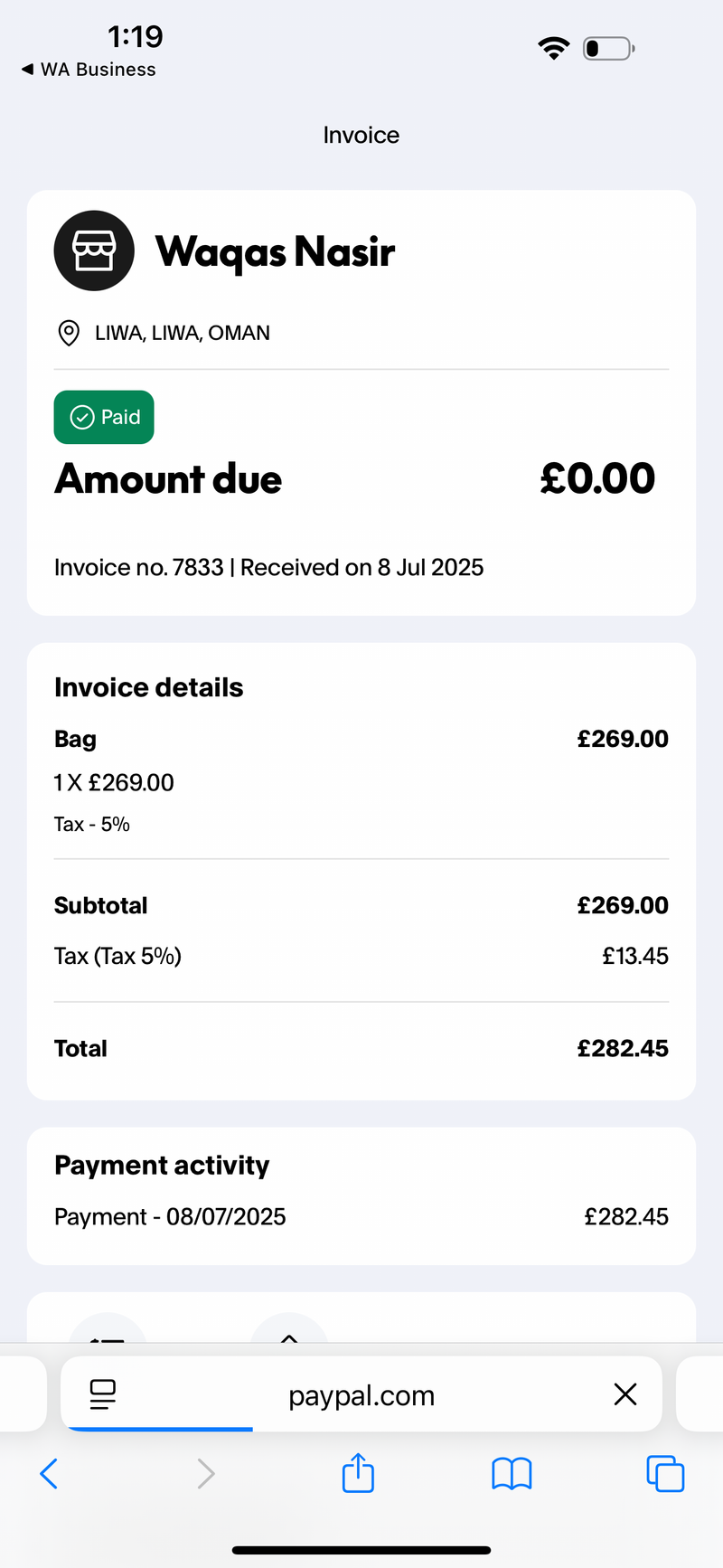The width and height of the screenshot is (723, 1568).
Task: Select the Payment - 08/07/2025 entry
Action: (361, 1216)
